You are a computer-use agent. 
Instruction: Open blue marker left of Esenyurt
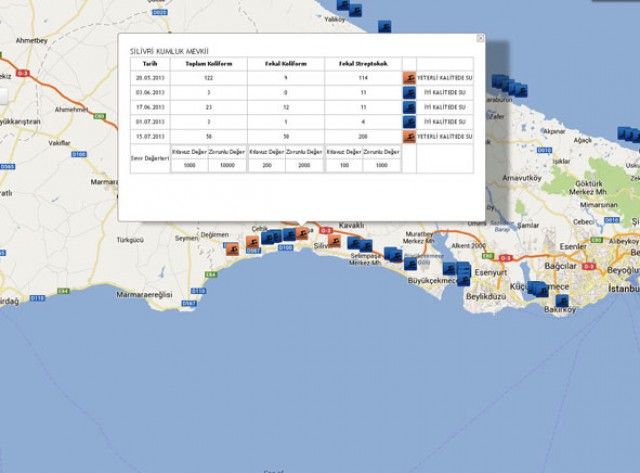(x=450, y=269)
